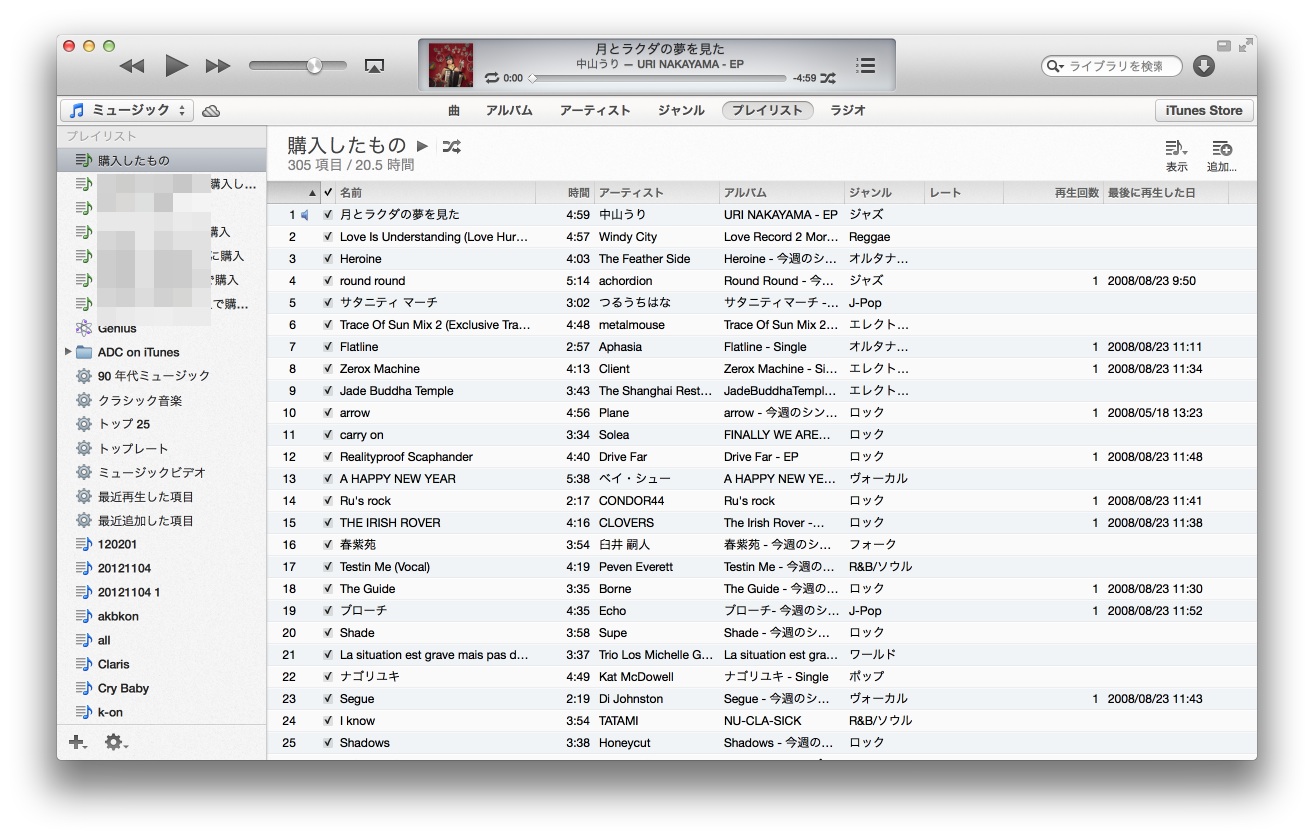Skip to next track with fast-forward

[218, 66]
